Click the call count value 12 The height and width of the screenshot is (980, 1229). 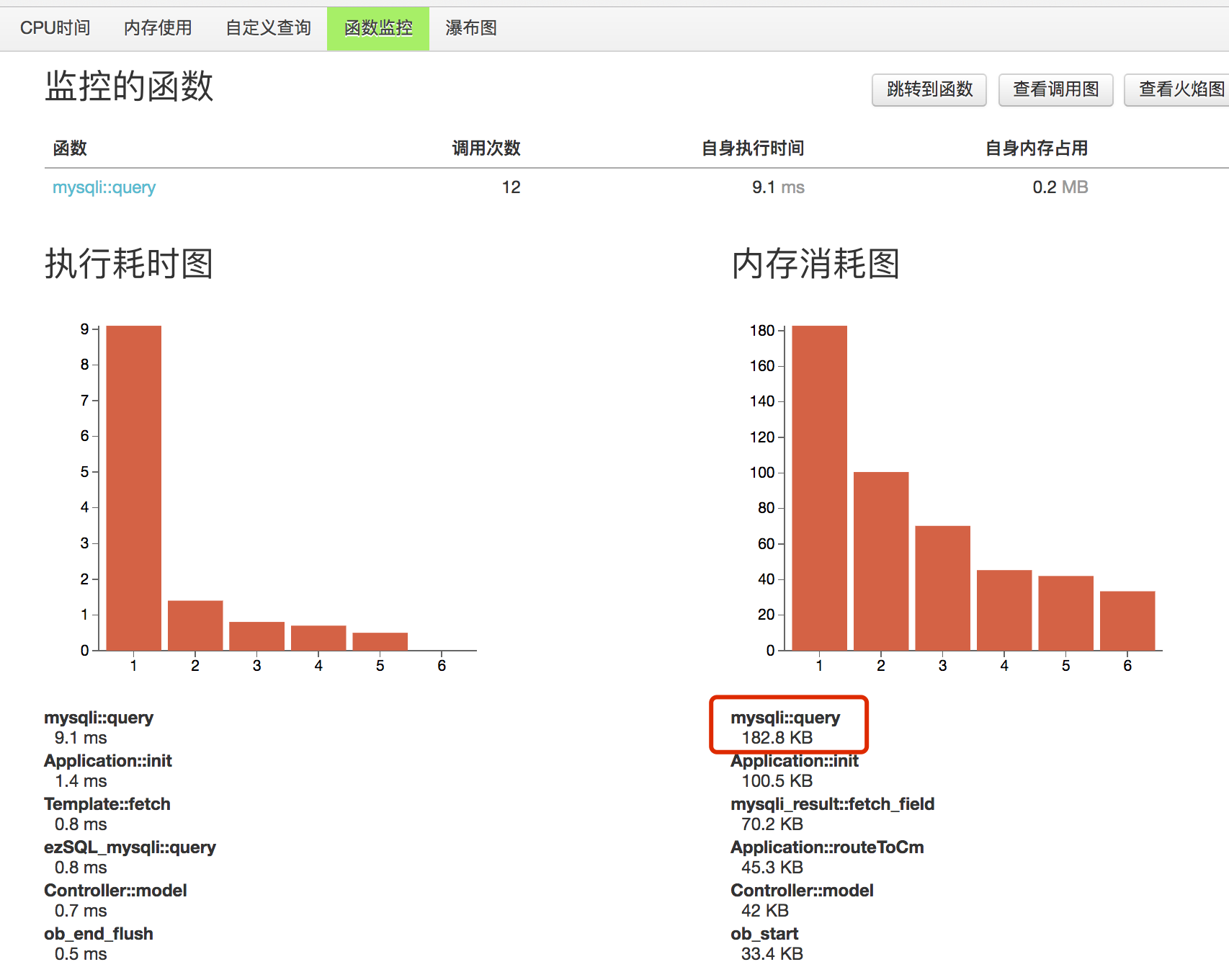coord(511,187)
